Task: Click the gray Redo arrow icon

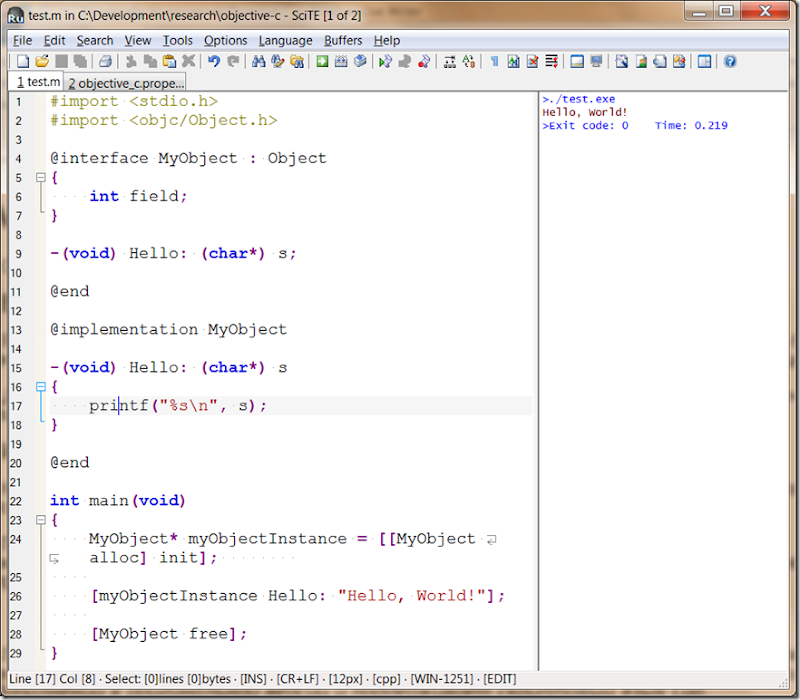Action: point(233,62)
